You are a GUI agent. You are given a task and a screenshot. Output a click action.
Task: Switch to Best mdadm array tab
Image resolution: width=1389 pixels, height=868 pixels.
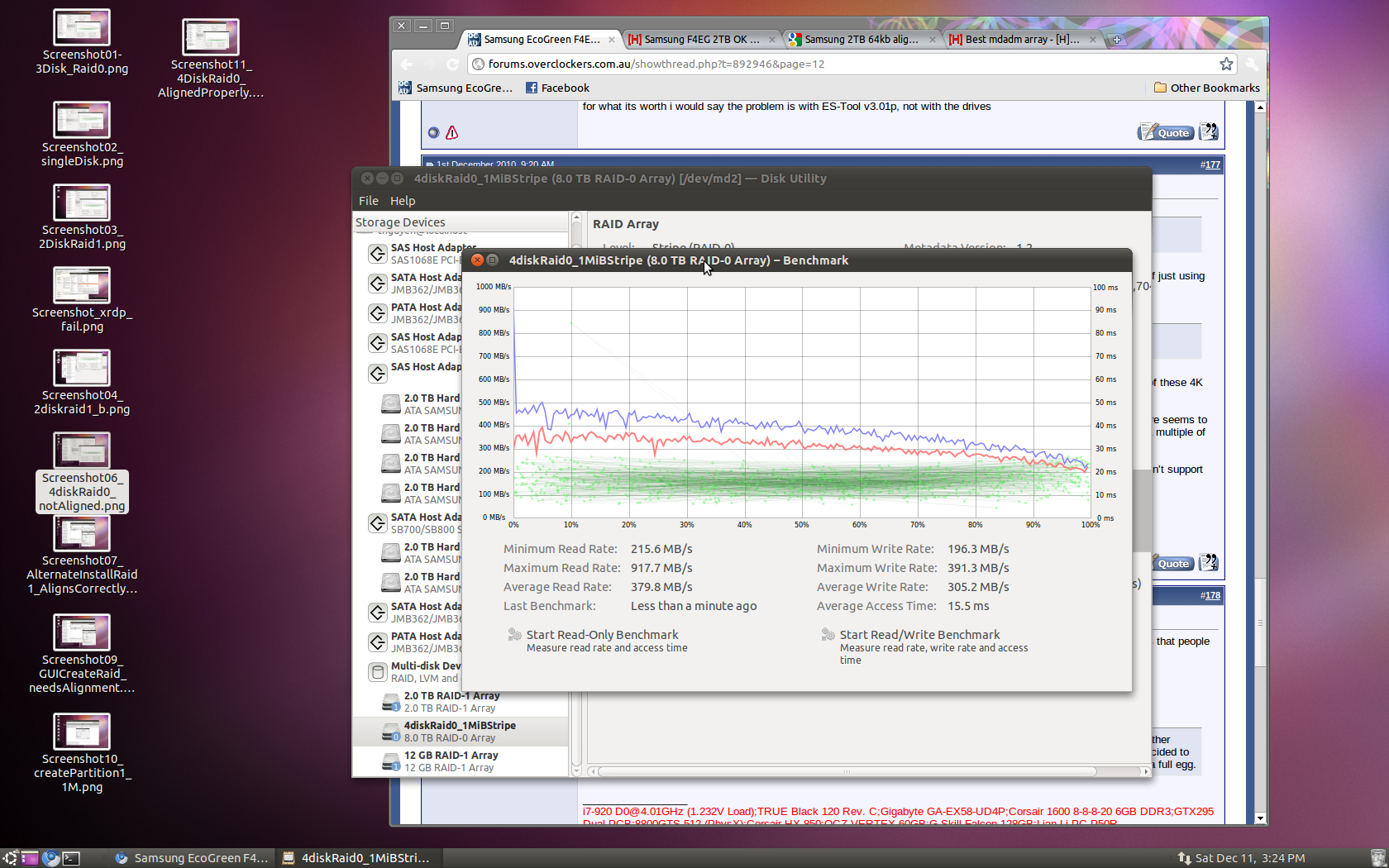(x=1022, y=39)
